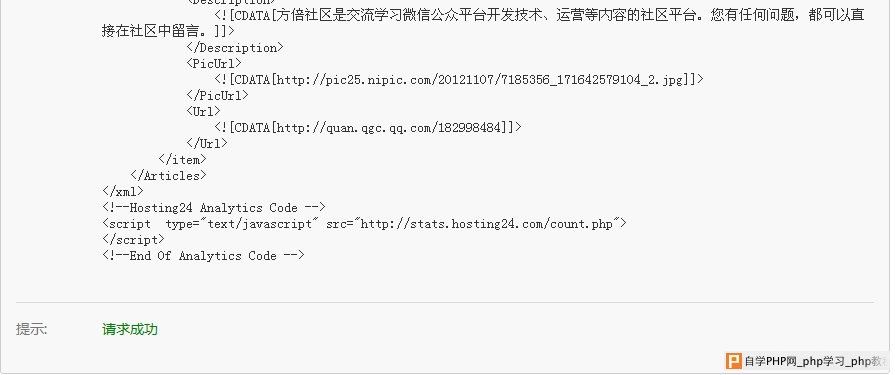The height and width of the screenshot is (375, 895).
Task: Click the closing </Description> tag
Action: pyautogui.click(x=235, y=47)
